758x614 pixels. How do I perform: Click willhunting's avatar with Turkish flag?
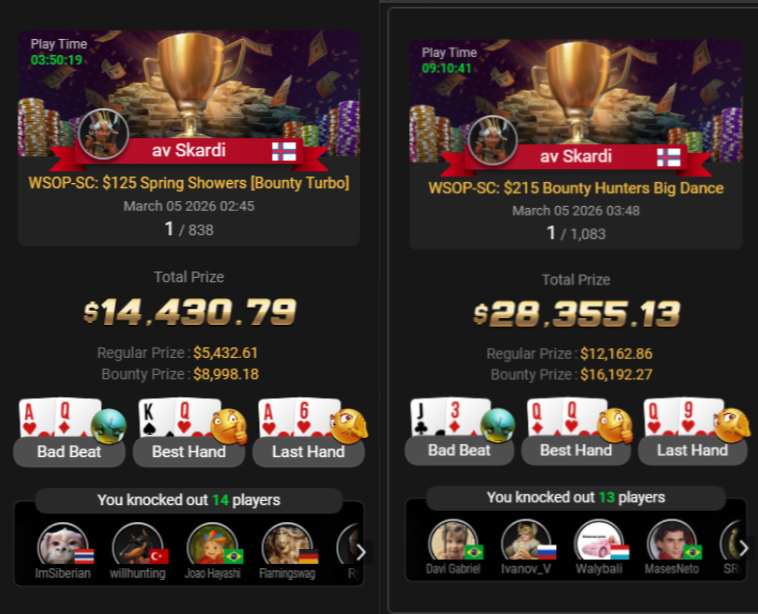click(137, 545)
